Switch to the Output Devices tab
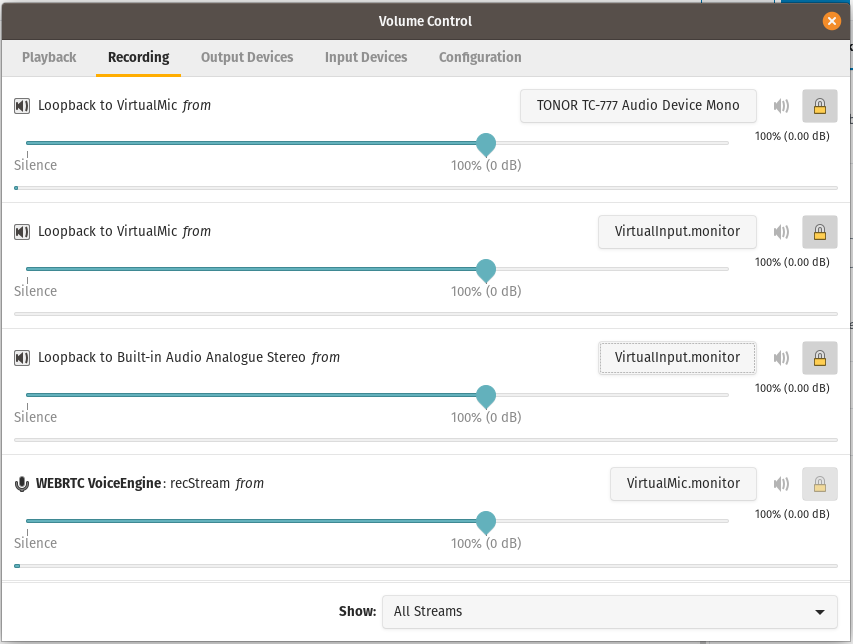The height and width of the screenshot is (644, 853). tap(247, 57)
